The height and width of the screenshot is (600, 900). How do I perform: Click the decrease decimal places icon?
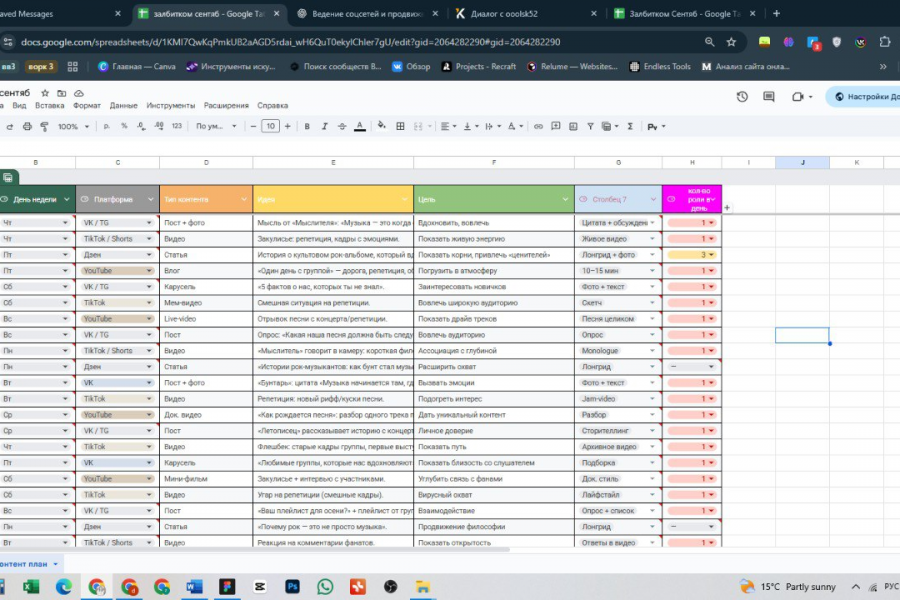(x=141, y=126)
